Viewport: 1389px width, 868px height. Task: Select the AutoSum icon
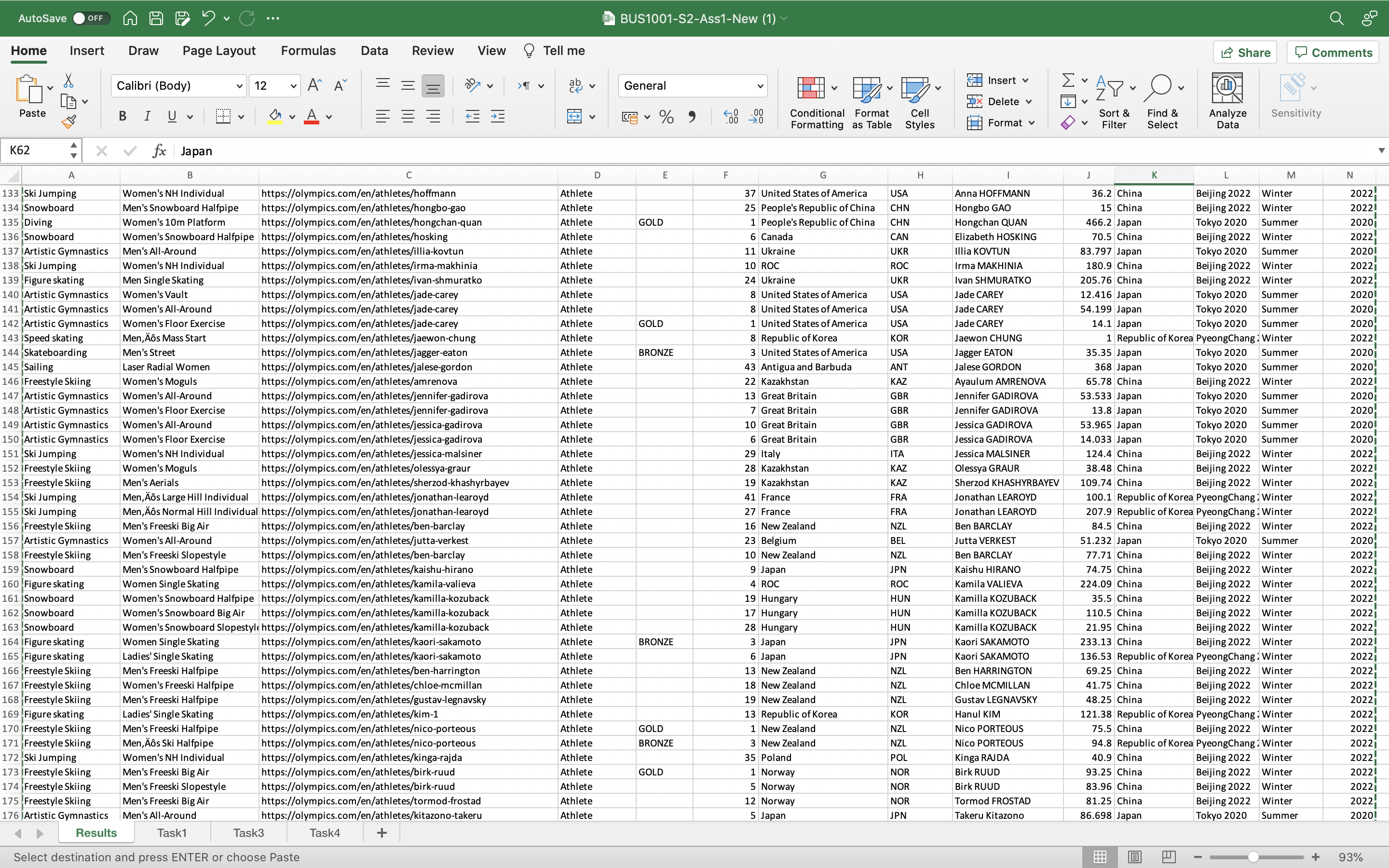pos(1069,80)
